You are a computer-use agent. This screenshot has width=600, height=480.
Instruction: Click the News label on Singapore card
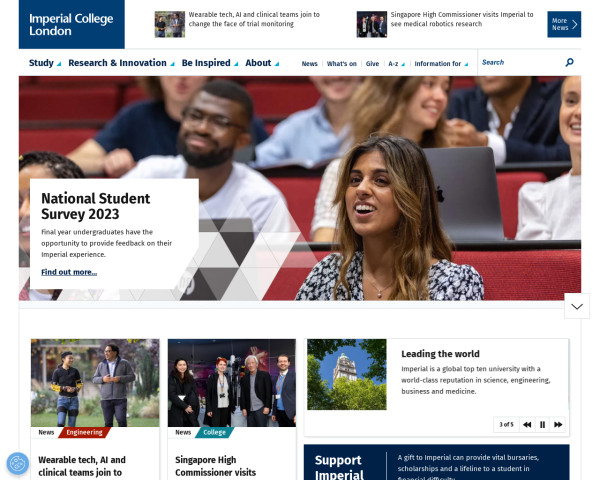183,432
